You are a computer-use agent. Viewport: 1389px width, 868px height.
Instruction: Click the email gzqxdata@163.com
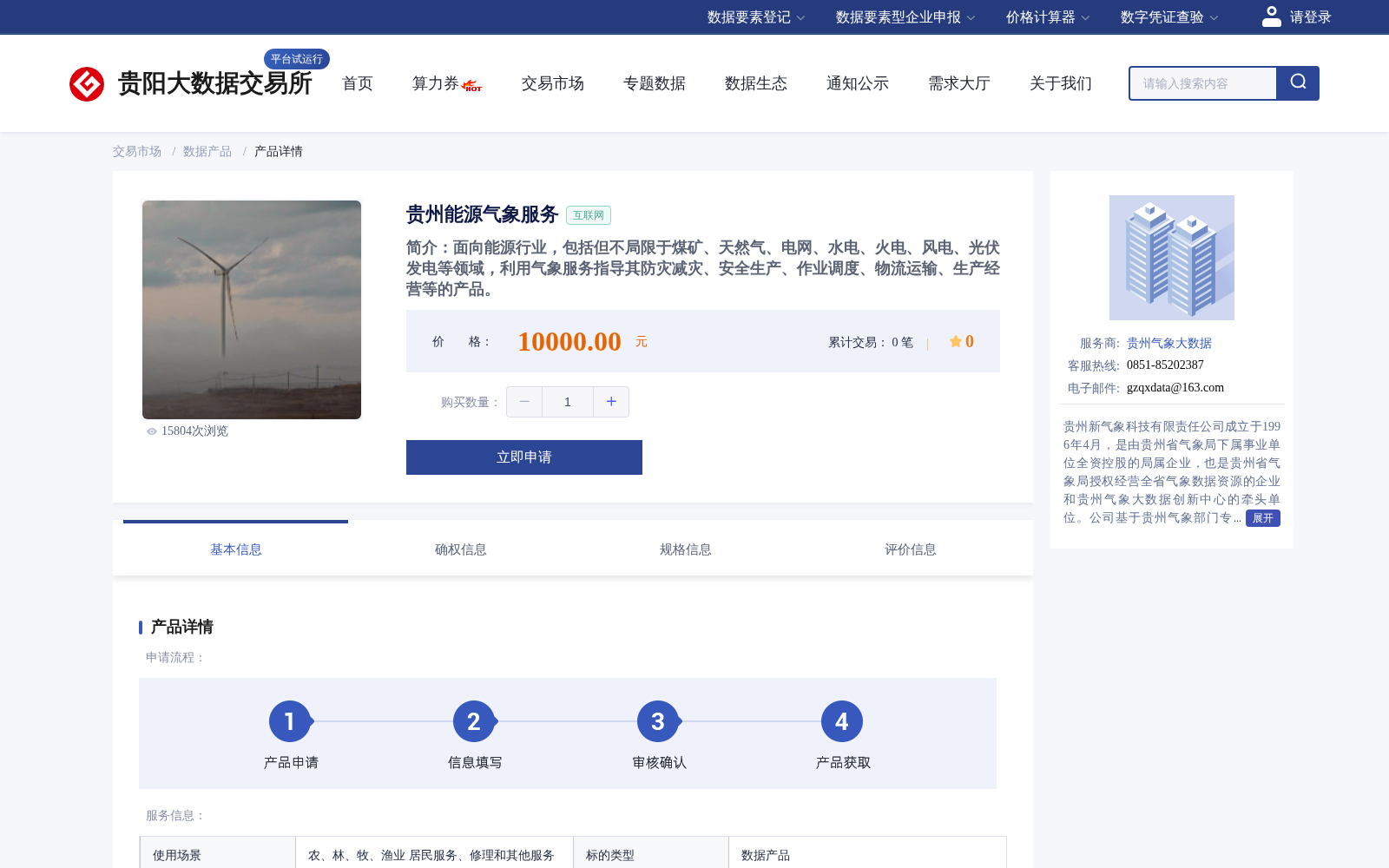coord(1175,388)
